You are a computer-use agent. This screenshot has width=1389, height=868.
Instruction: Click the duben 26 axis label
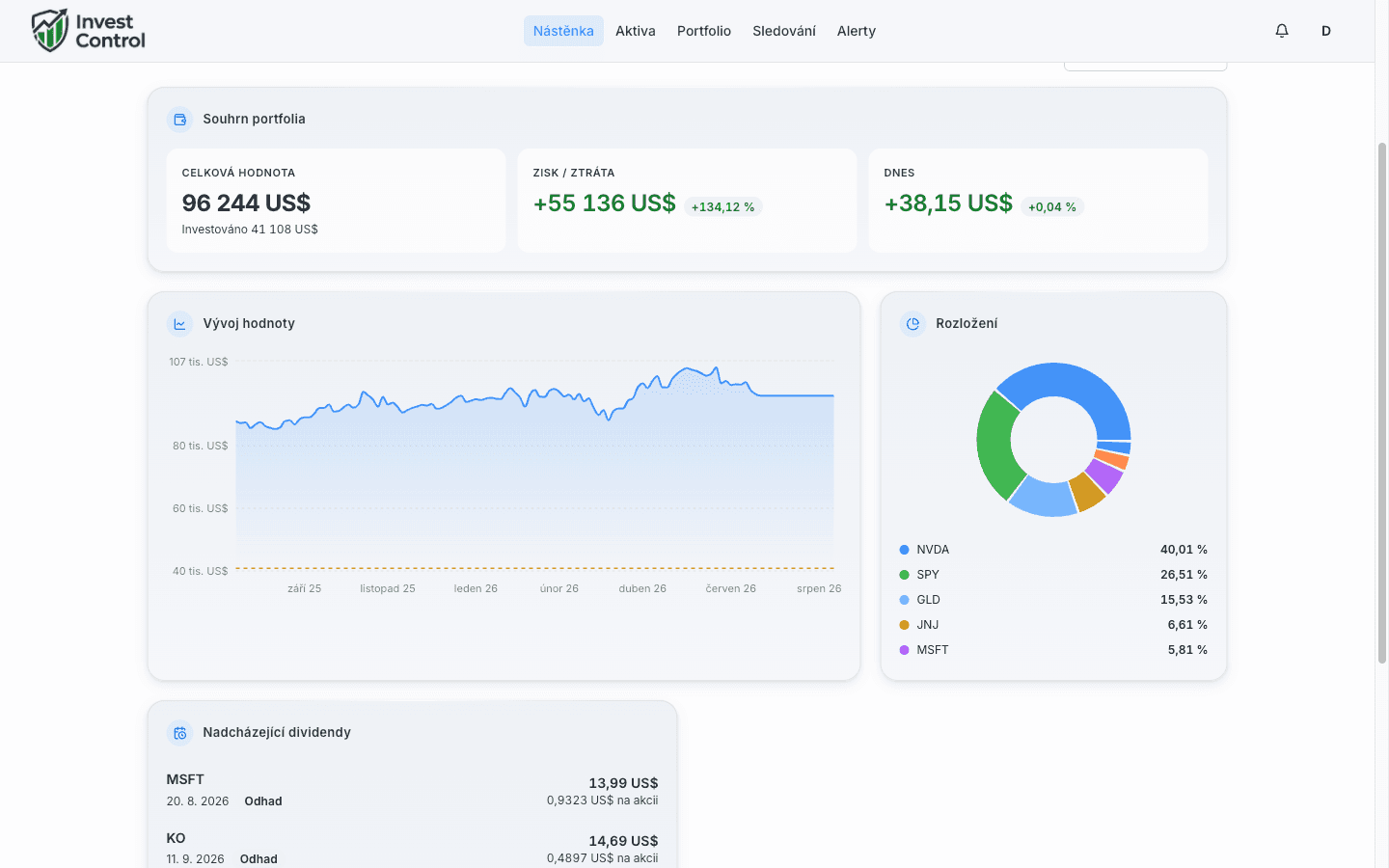pos(642,588)
